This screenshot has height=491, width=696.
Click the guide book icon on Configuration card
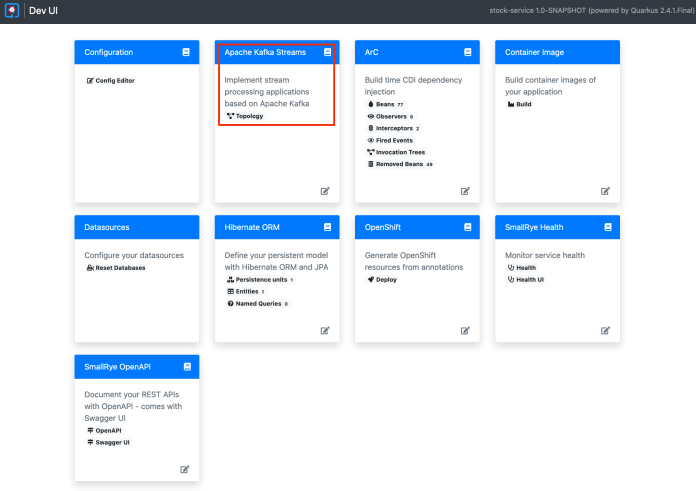tap(186, 52)
